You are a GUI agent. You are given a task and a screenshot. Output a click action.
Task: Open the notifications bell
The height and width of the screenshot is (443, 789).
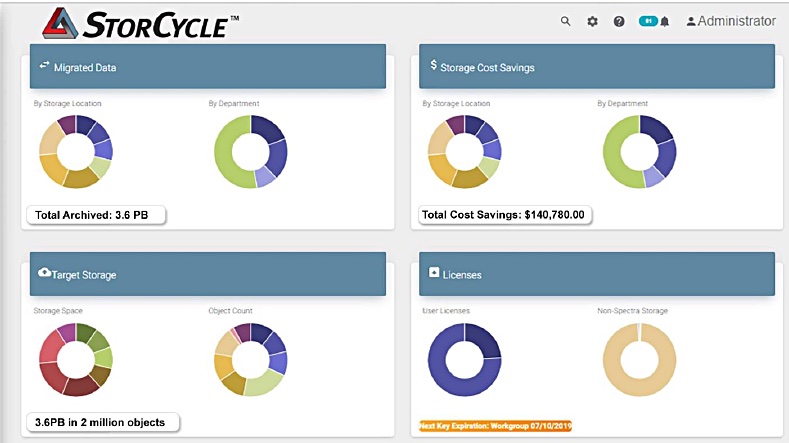[665, 22]
